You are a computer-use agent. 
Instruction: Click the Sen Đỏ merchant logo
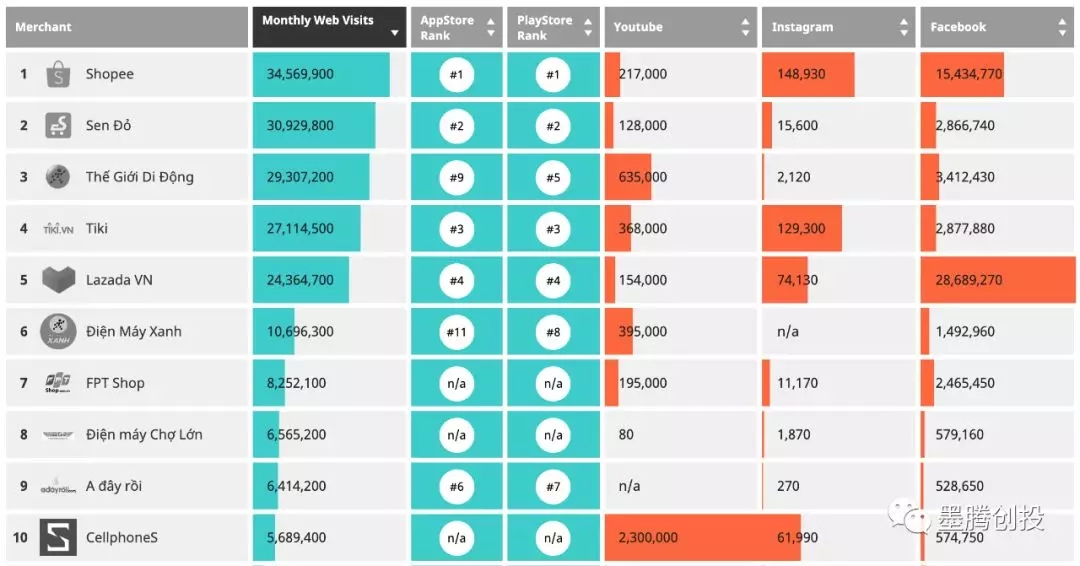(58, 126)
